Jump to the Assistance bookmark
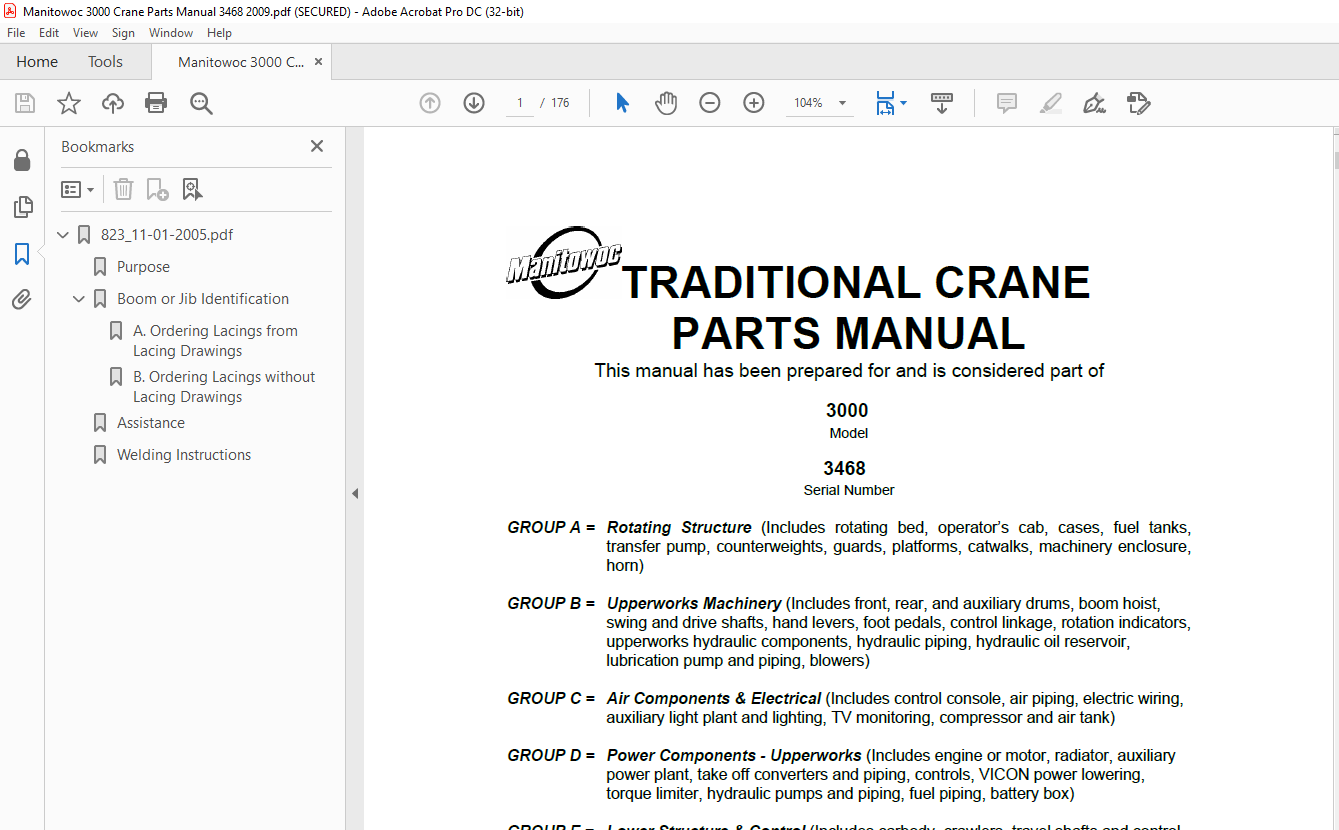The image size is (1339, 830). [x=151, y=423]
